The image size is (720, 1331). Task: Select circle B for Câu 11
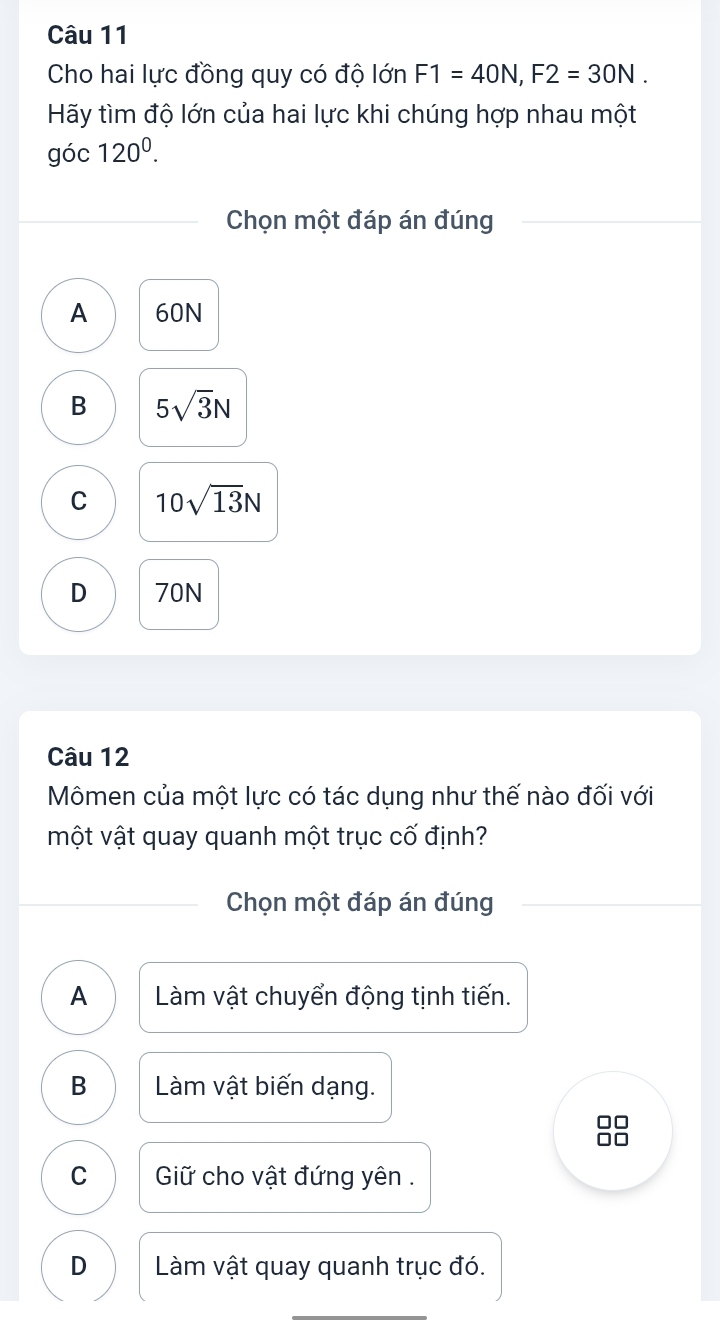[x=79, y=407]
